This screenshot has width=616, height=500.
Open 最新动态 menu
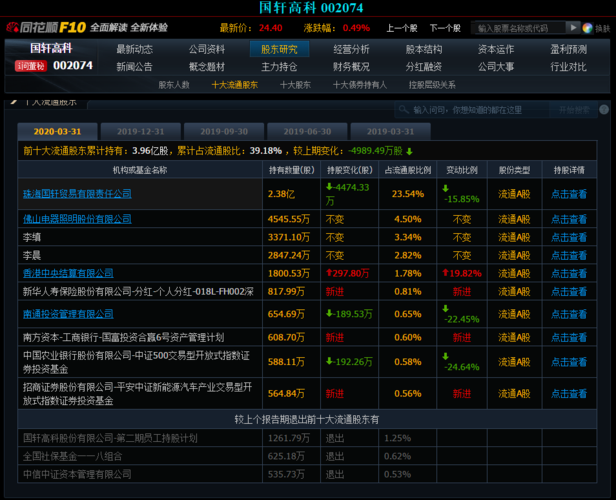click(134, 49)
